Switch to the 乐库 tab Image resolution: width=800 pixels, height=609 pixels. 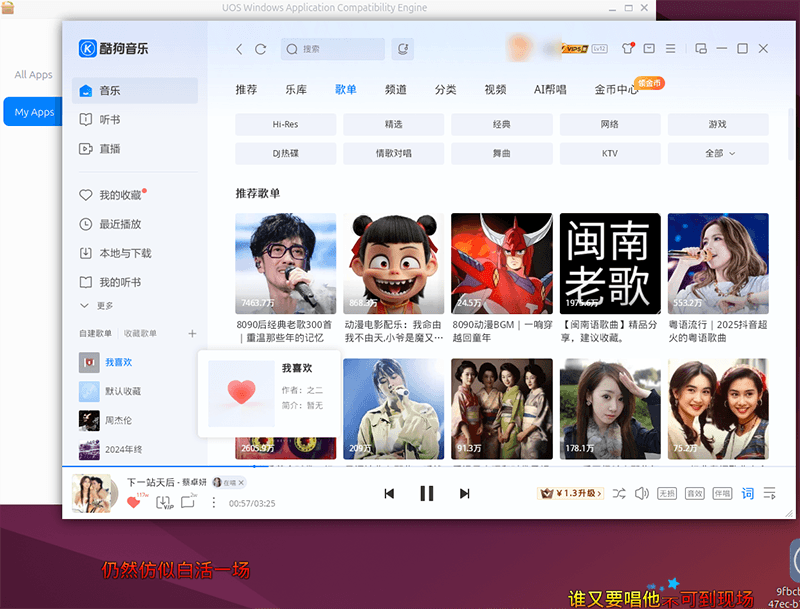coord(296,90)
